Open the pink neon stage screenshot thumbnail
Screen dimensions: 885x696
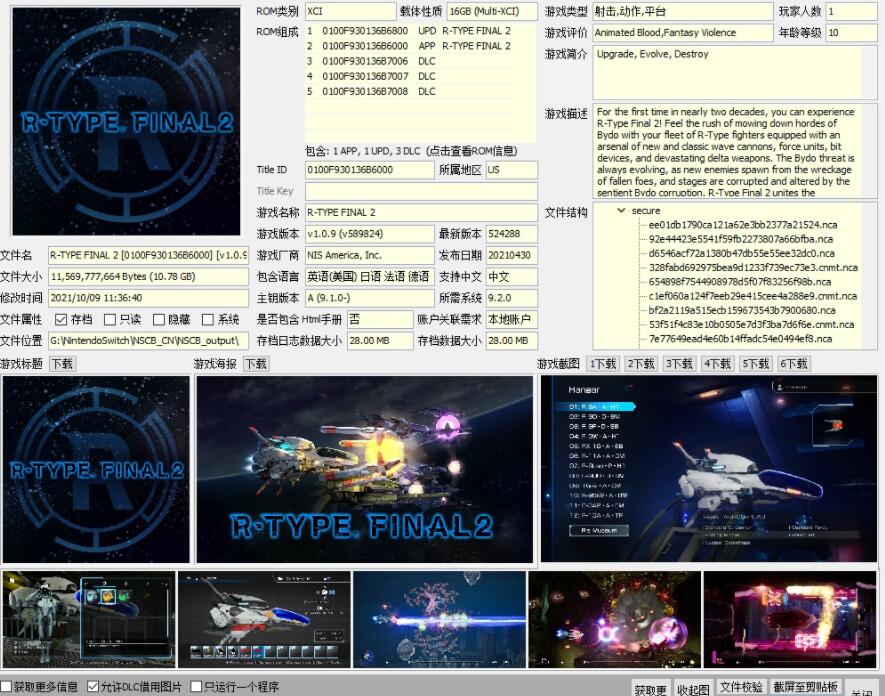[790, 619]
